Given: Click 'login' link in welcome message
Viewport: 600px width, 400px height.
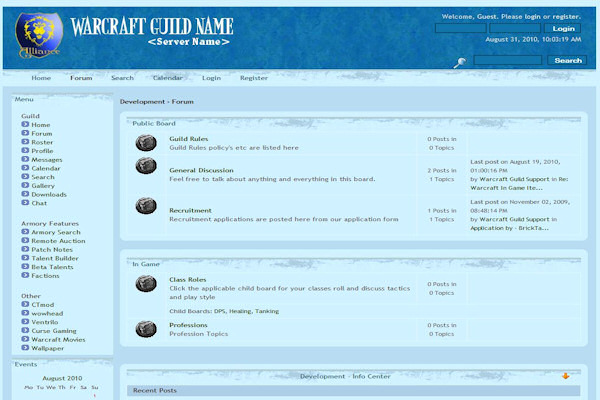Looking at the screenshot, I should tap(532, 16).
